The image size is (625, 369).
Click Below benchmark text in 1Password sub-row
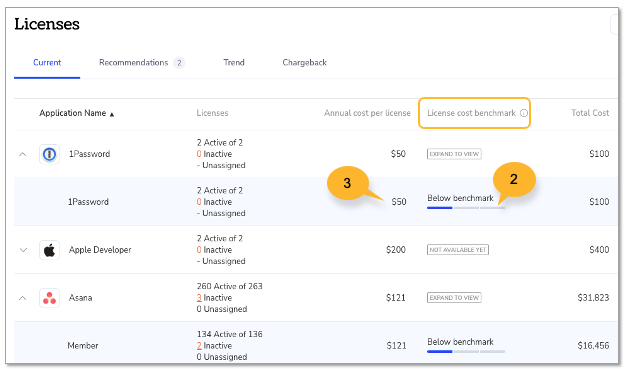[x=460, y=198]
